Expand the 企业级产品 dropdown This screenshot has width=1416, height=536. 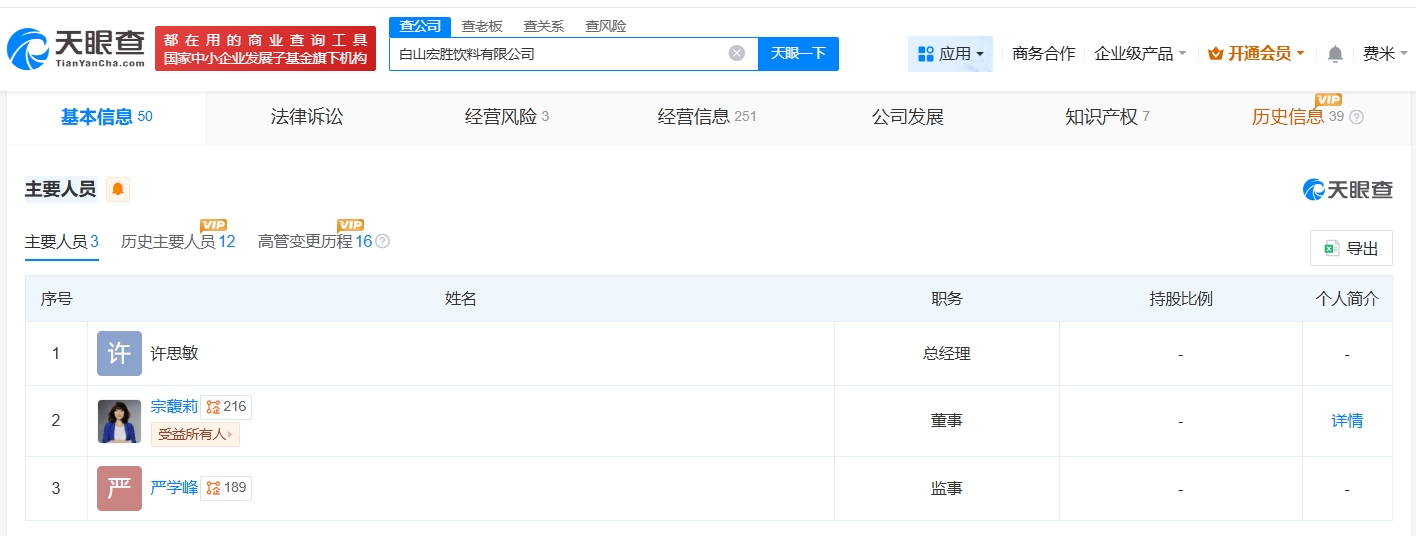click(x=1140, y=54)
